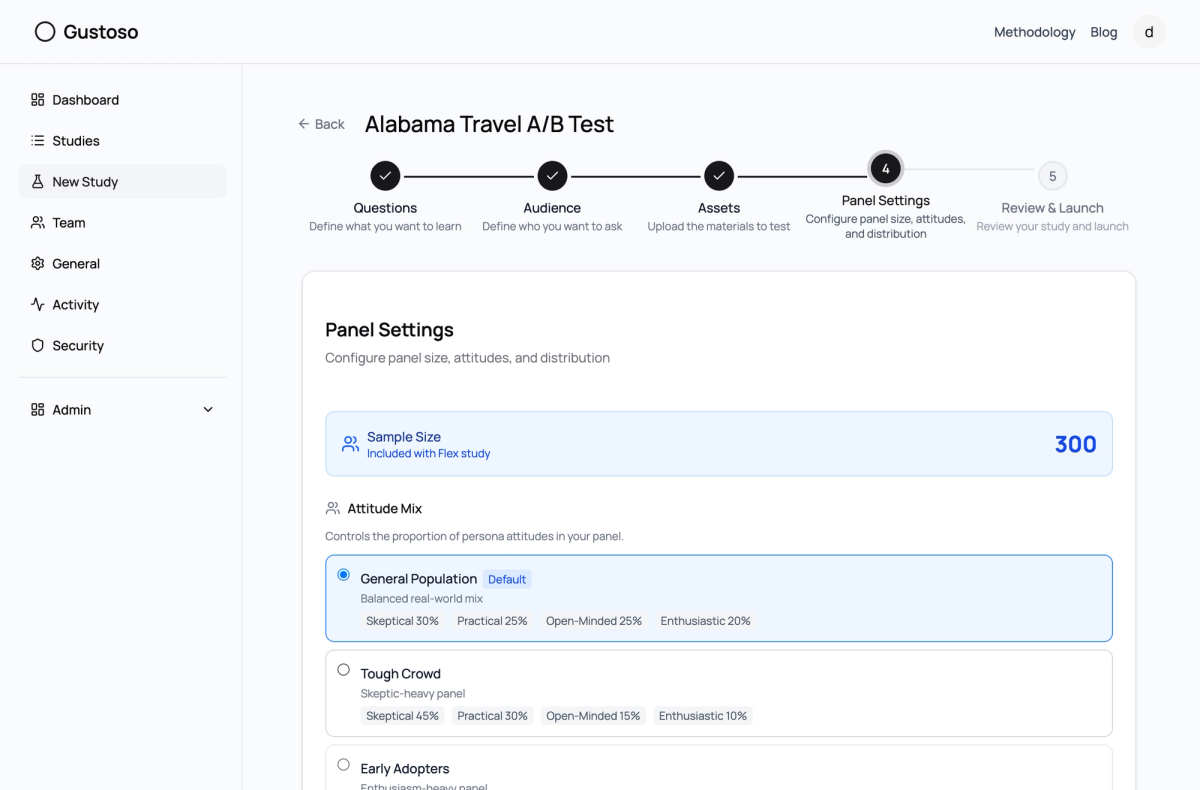This screenshot has width=1200, height=790.
Task: Click the Security shield icon
Action: pos(38,346)
